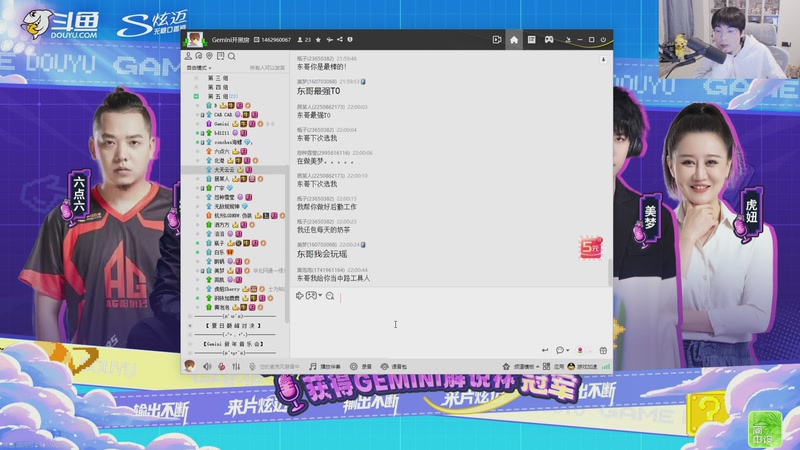The width and height of the screenshot is (800, 450).
Task: Open the video live tab icon
Action: (x=496, y=40)
